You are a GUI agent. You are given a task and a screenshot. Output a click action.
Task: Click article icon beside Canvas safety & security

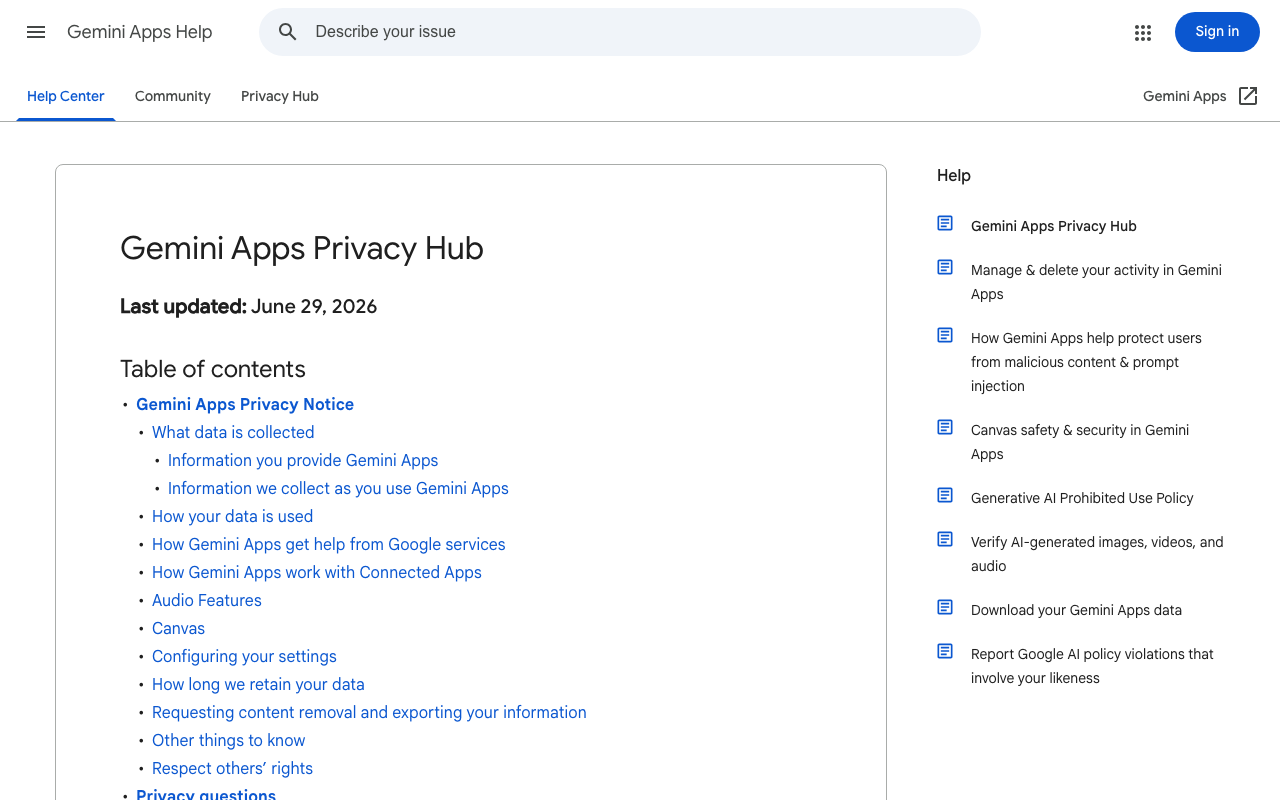(x=945, y=427)
